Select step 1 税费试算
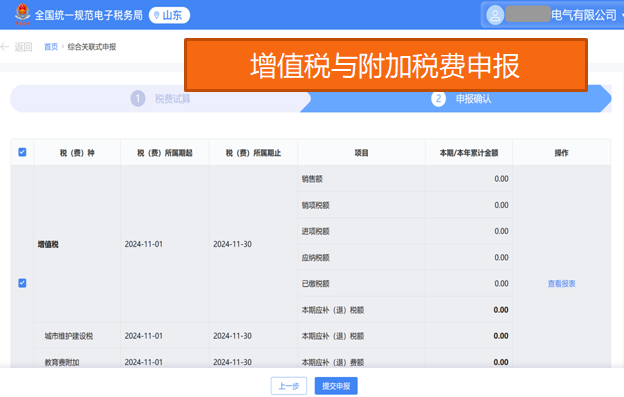 coord(161,99)
